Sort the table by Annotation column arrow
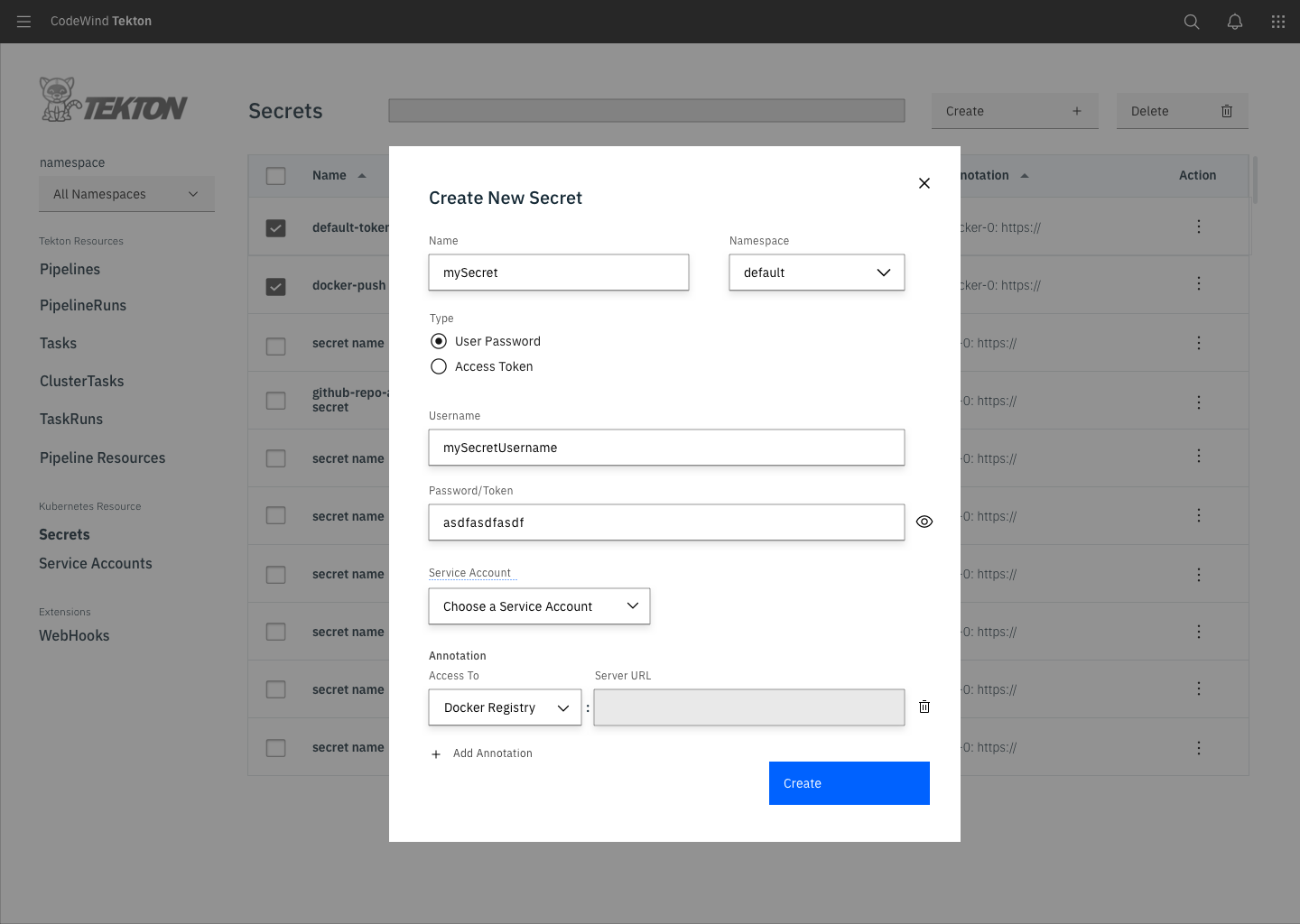This screenshot has height=924, width=1300. click(1025, 175)
